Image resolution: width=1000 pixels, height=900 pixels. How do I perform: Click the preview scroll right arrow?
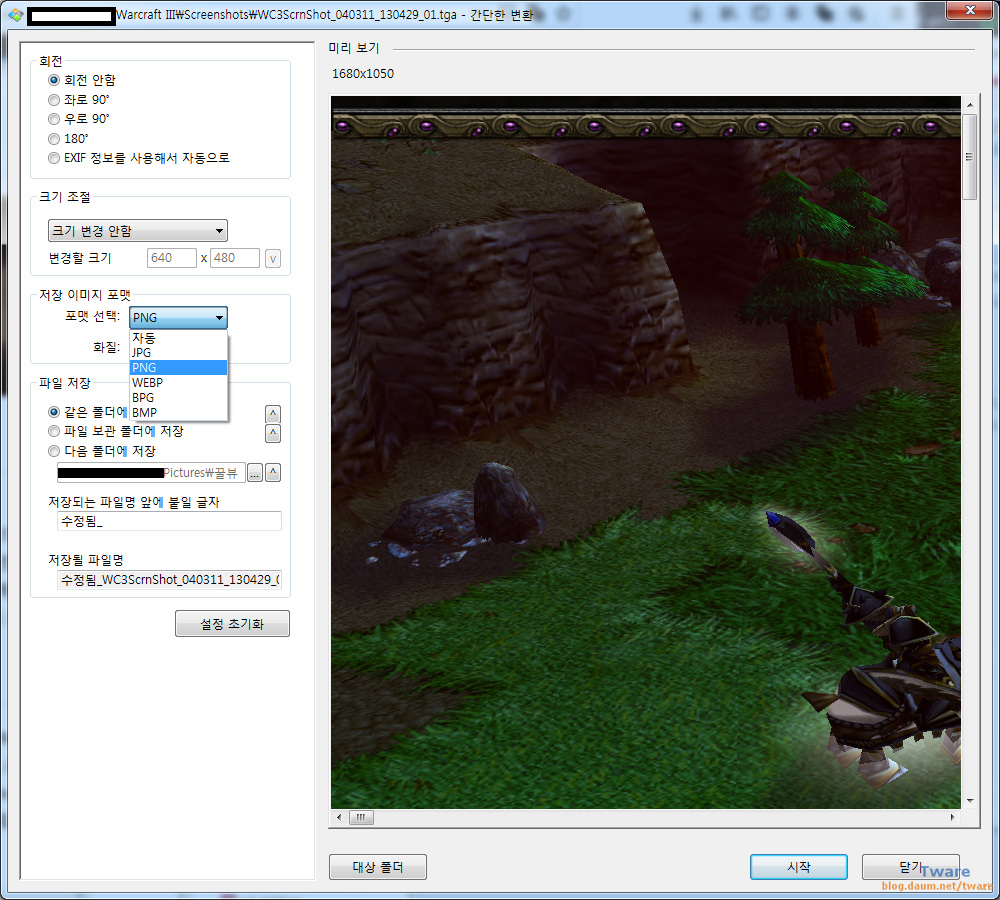[x=952, y=817]
